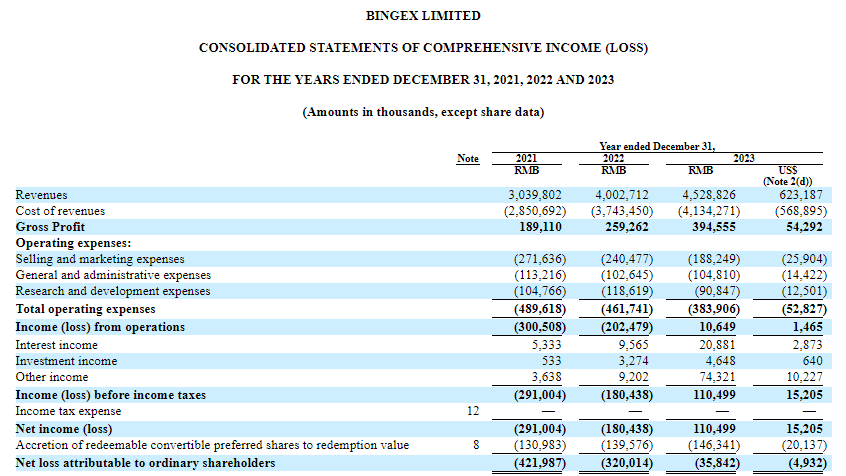Screen dimensions: 846x476
Task: Select 'Net loss attributable to ordinary shareholders' label
Action: click(x=146, y=463)
